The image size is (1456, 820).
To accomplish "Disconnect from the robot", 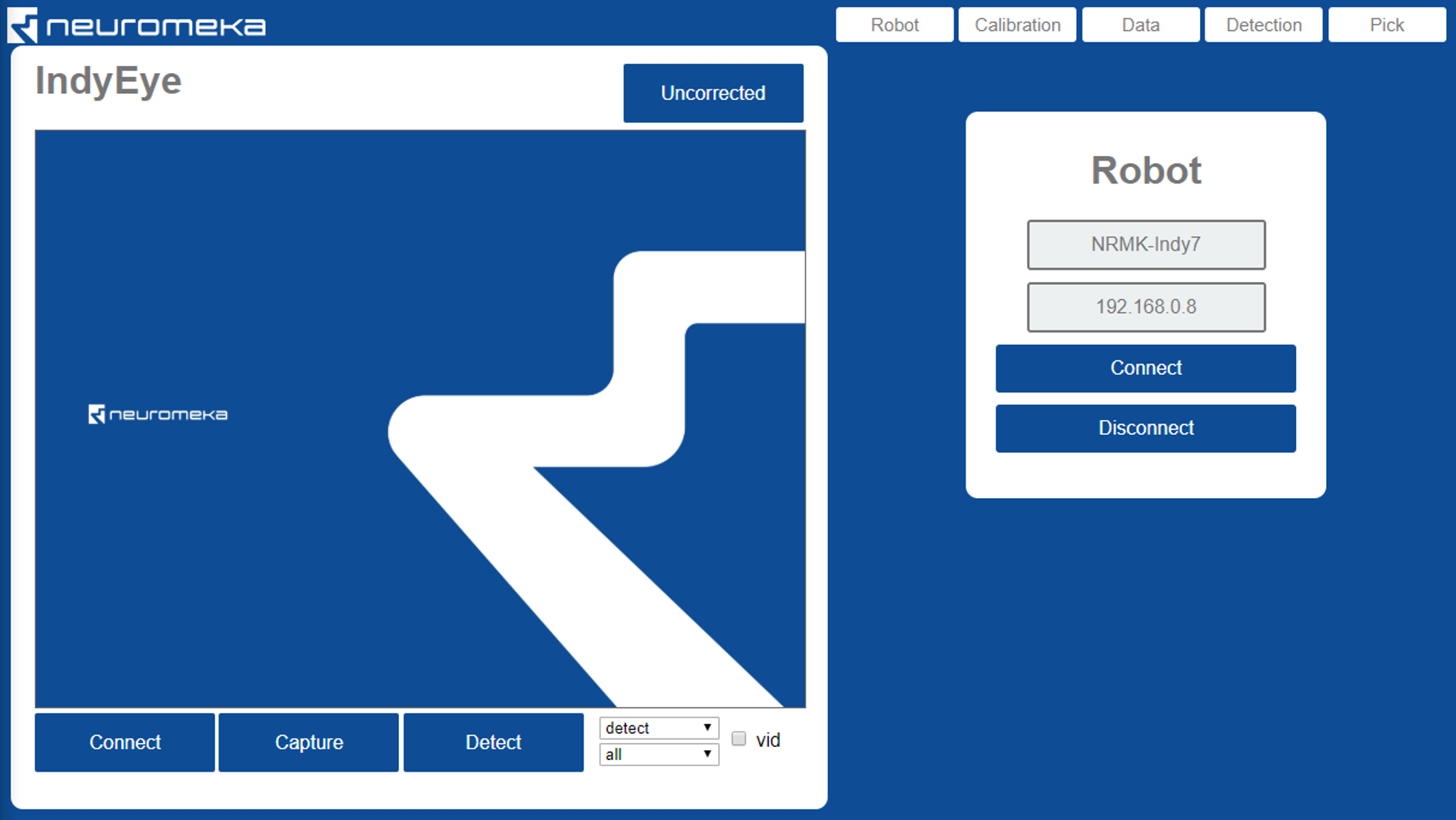I will 1145,428.
